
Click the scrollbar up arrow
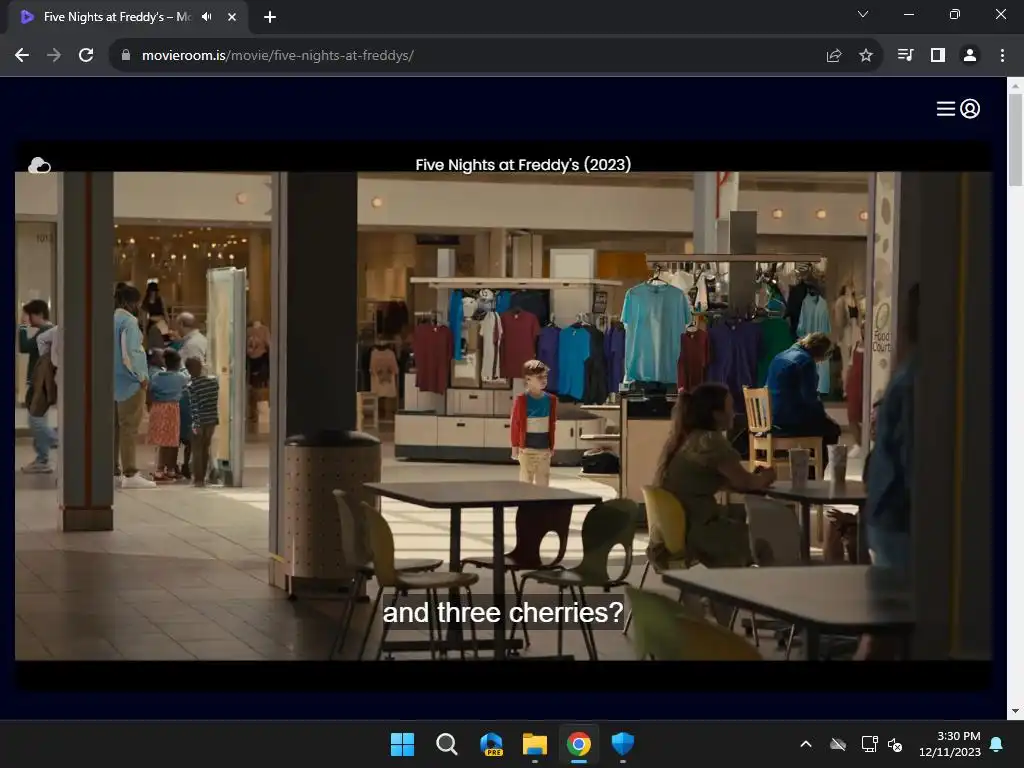click(x=1015, y=86)
